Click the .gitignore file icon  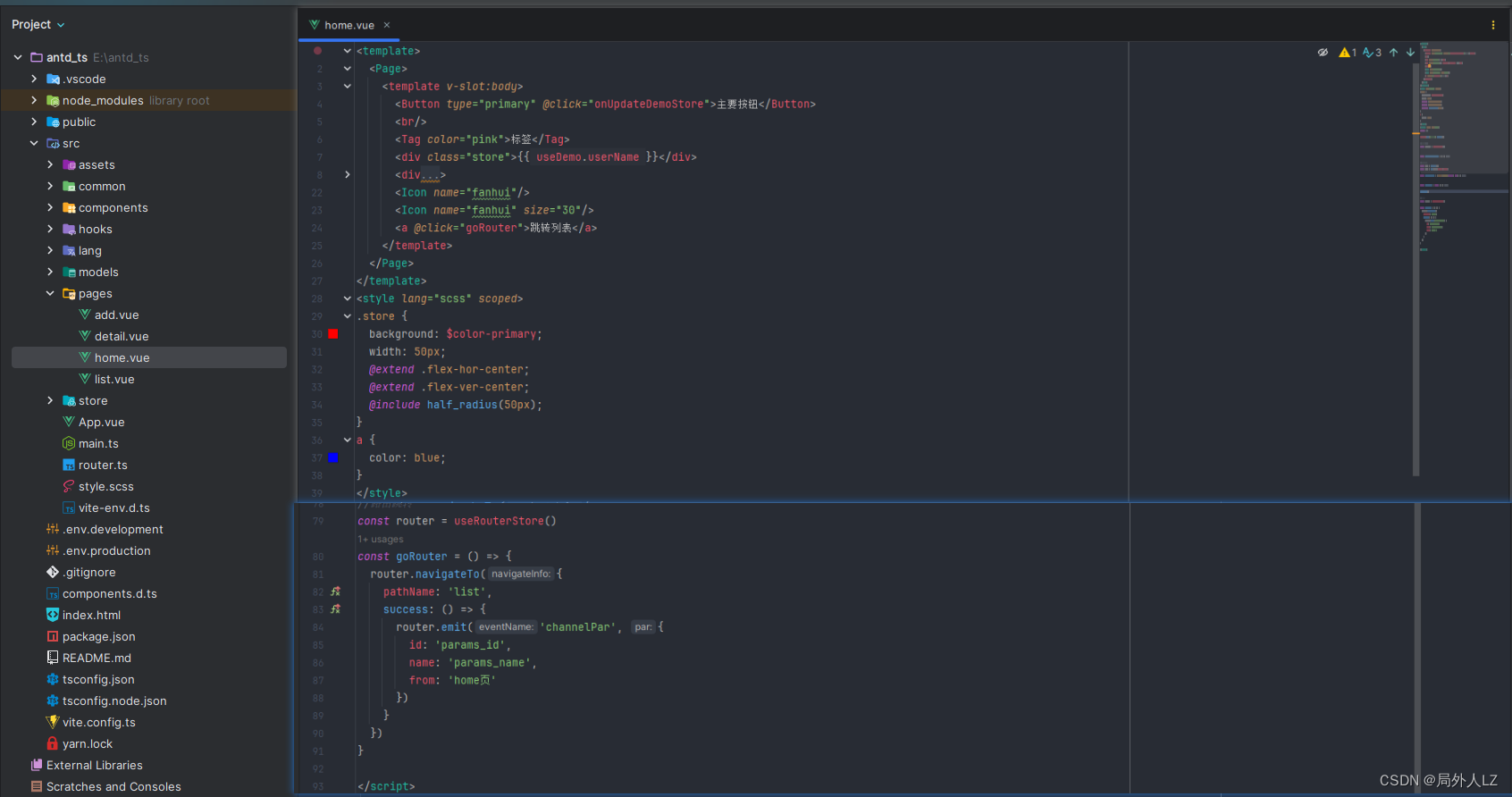click(x=53, y=572)
